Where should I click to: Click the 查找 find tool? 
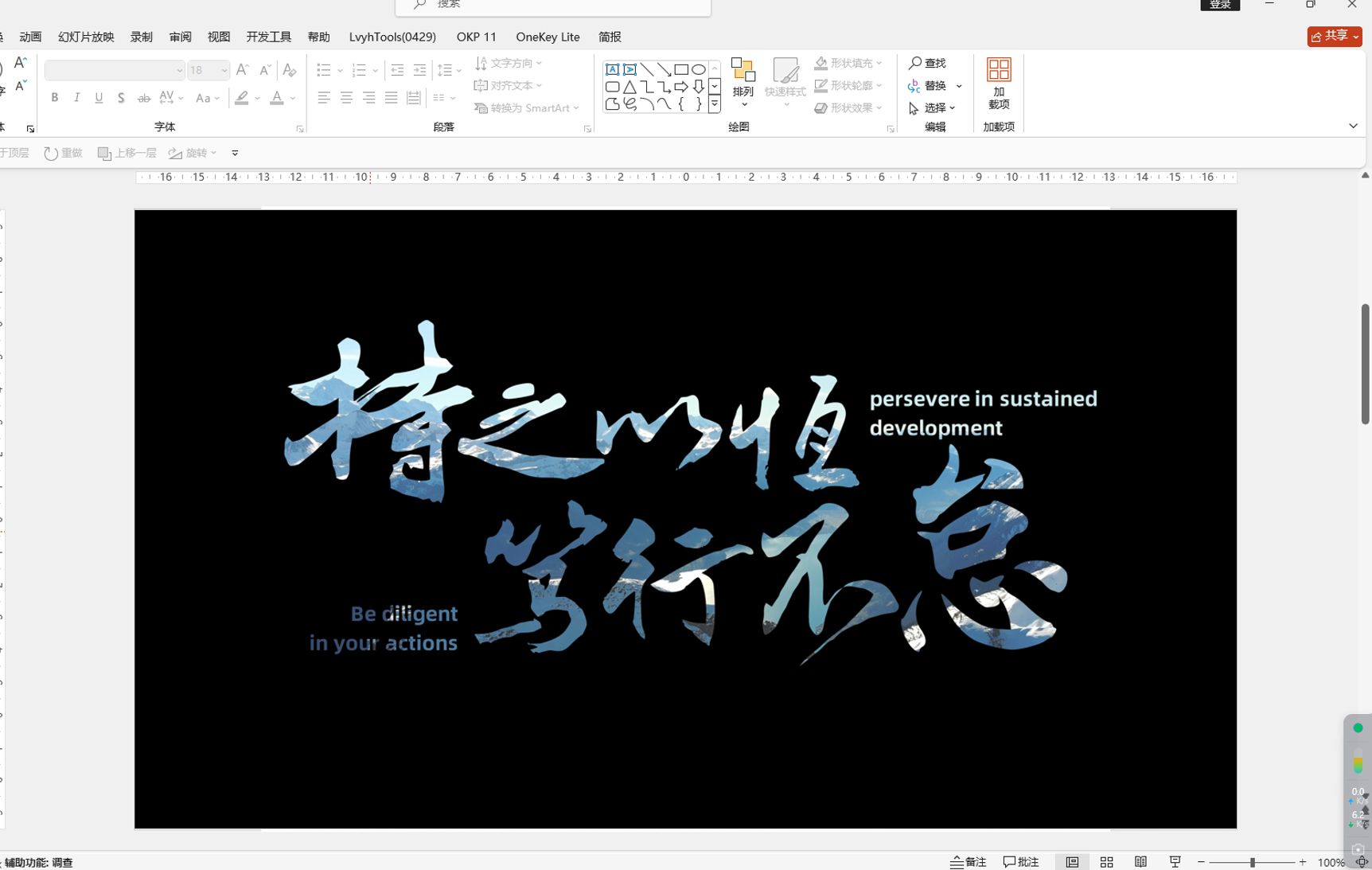927,63
